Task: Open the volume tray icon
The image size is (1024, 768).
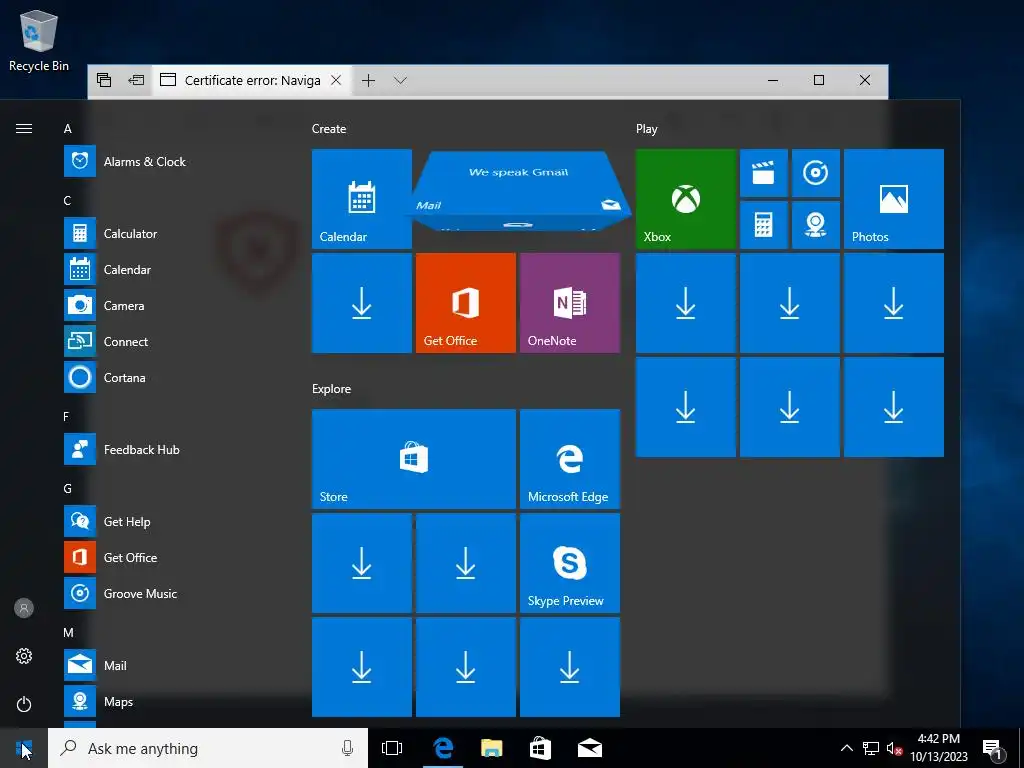Action: pyautogui.click(x=894, y=748)
